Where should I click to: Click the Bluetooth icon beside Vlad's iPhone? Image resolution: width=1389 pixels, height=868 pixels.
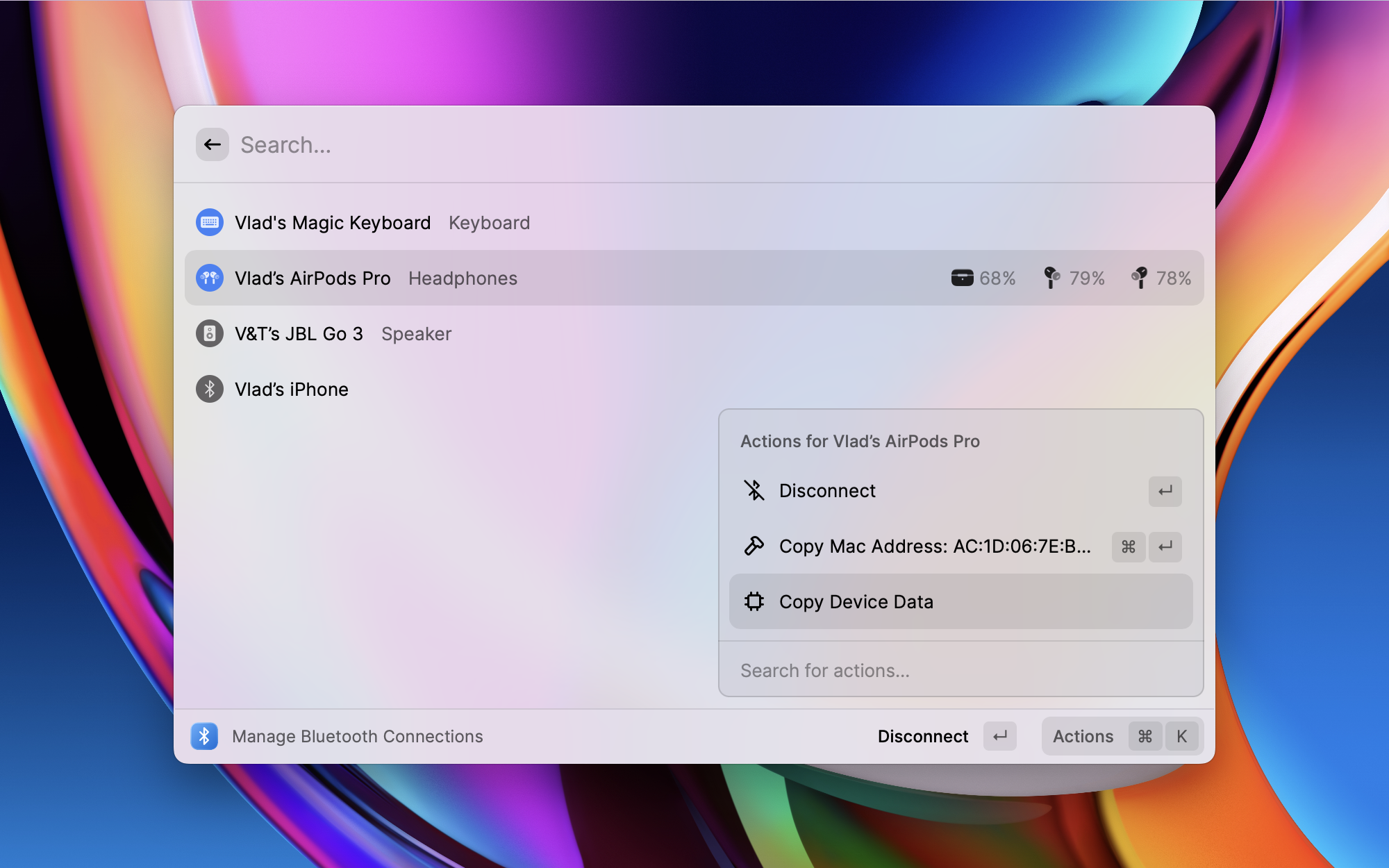pyautogui.click(x=210, y=389)
